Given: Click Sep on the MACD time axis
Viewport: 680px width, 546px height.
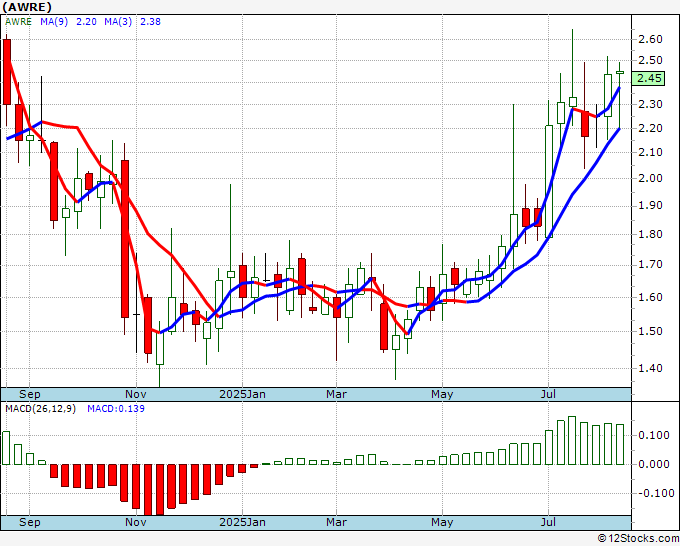Looking at the screenshot, I should [29, 522].
